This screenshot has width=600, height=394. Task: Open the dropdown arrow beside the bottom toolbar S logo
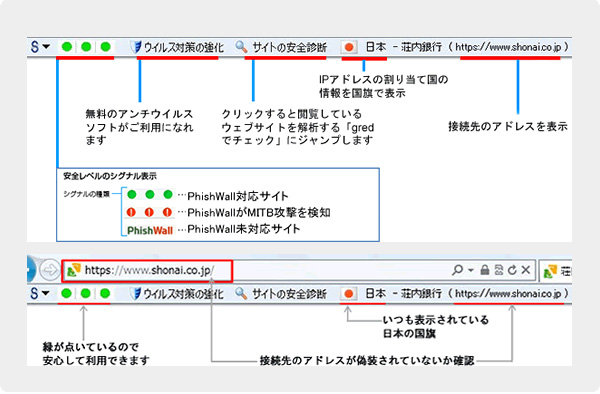[x=46, y=293]
